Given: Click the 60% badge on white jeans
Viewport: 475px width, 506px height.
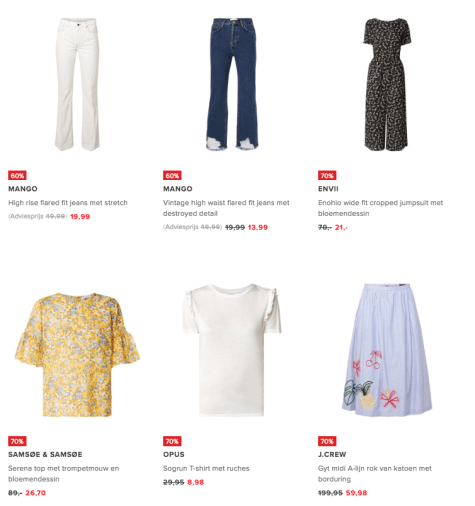Looking at the screenshot, I should [17, 175].
